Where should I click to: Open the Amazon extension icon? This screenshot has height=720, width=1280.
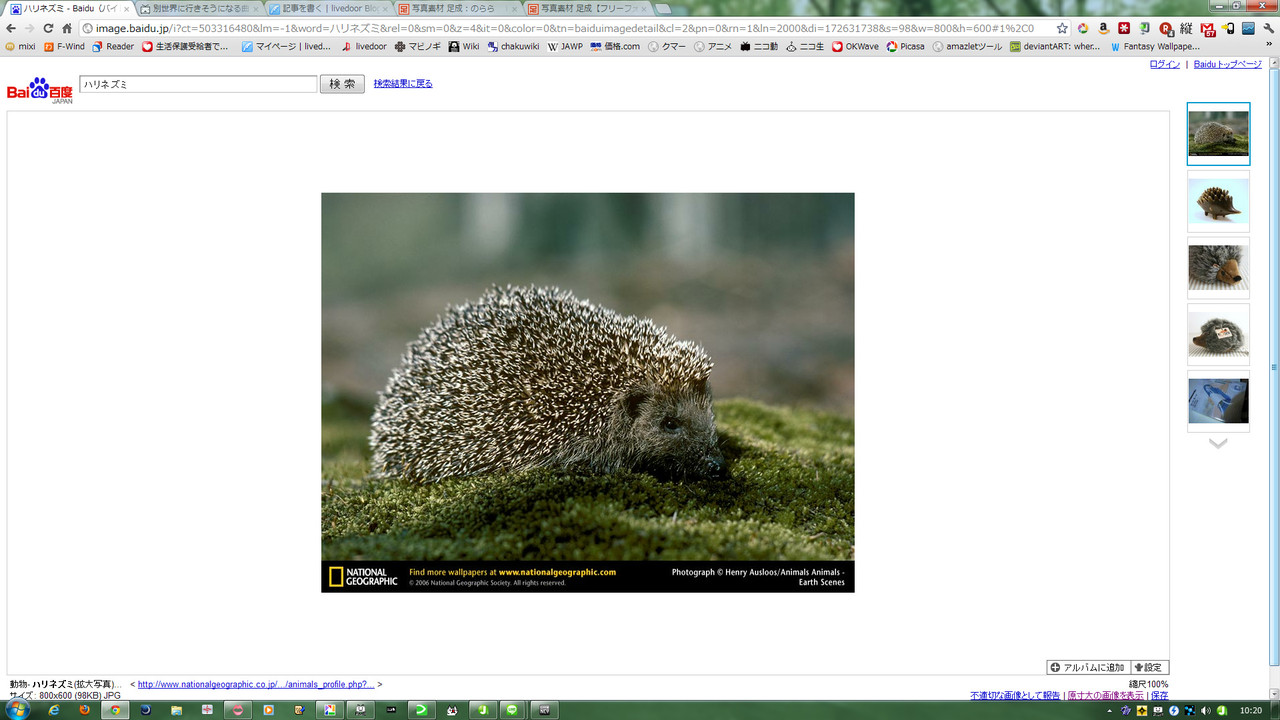coord(1103,28)
